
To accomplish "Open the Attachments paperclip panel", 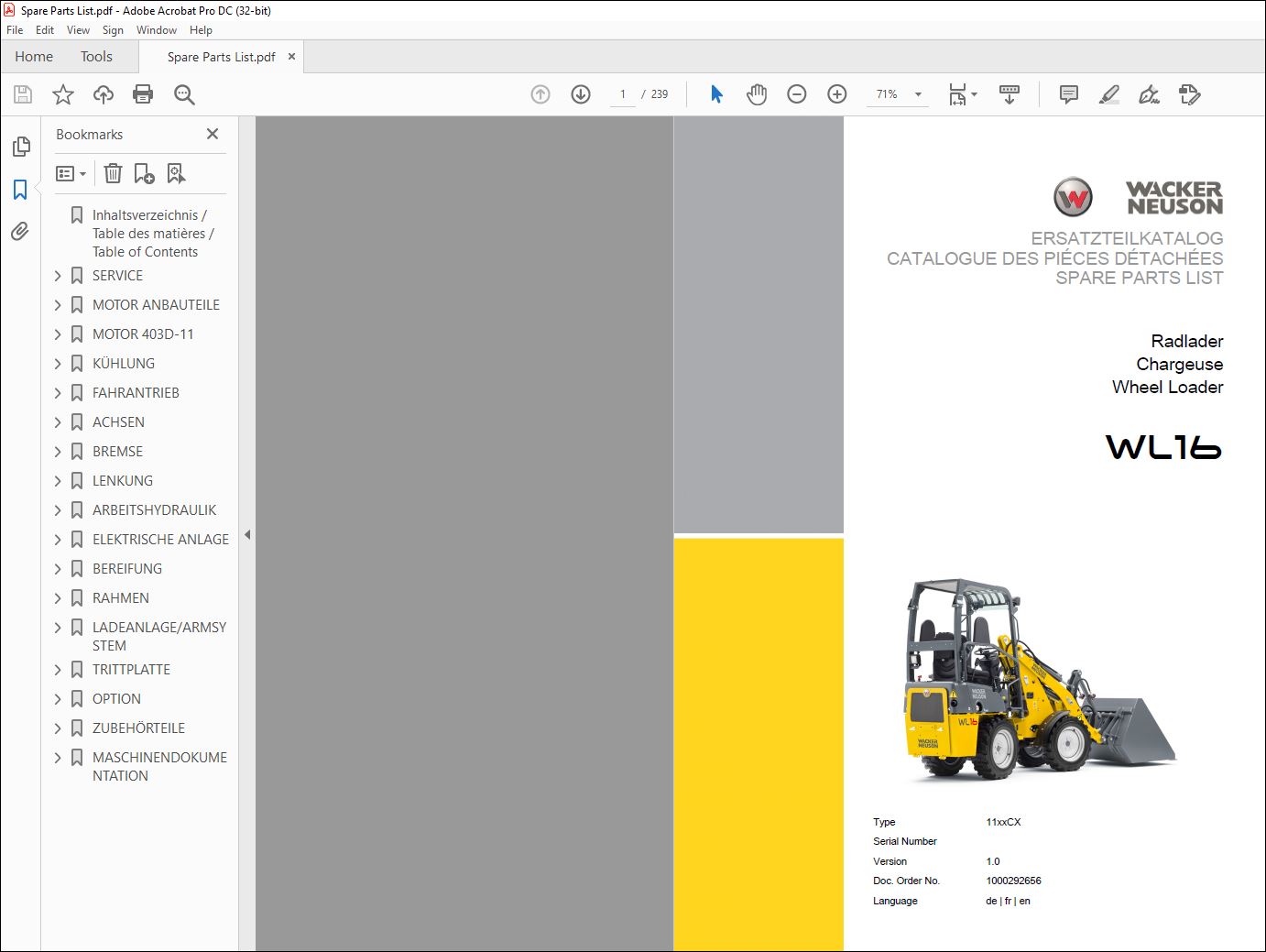I will [x=20, y=232].
